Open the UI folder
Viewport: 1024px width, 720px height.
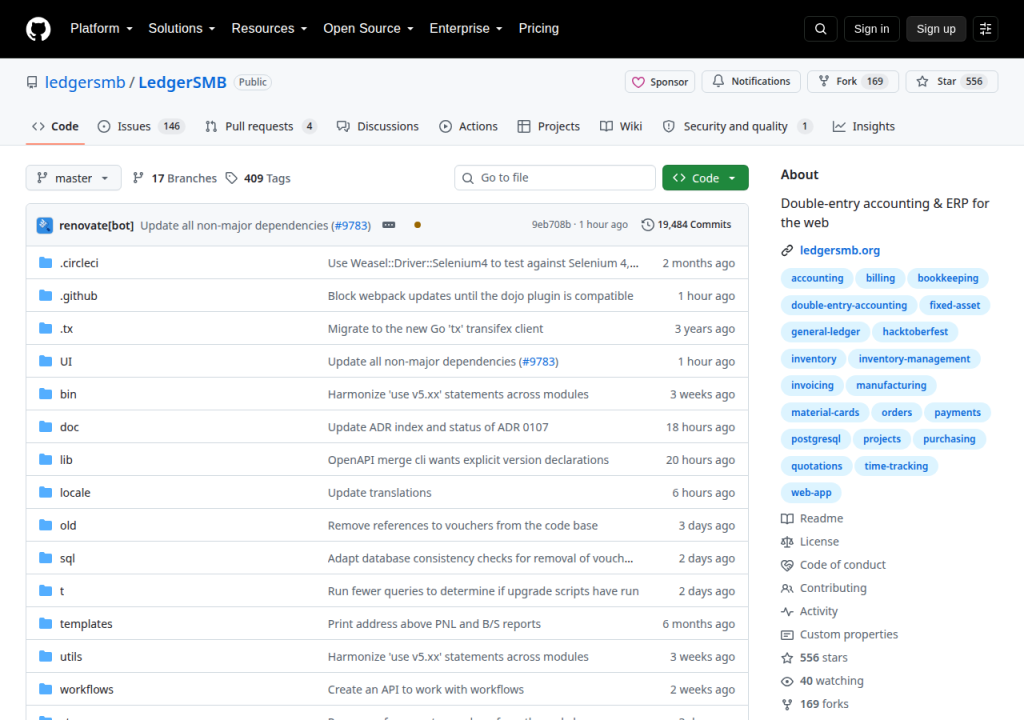(66, 361)
